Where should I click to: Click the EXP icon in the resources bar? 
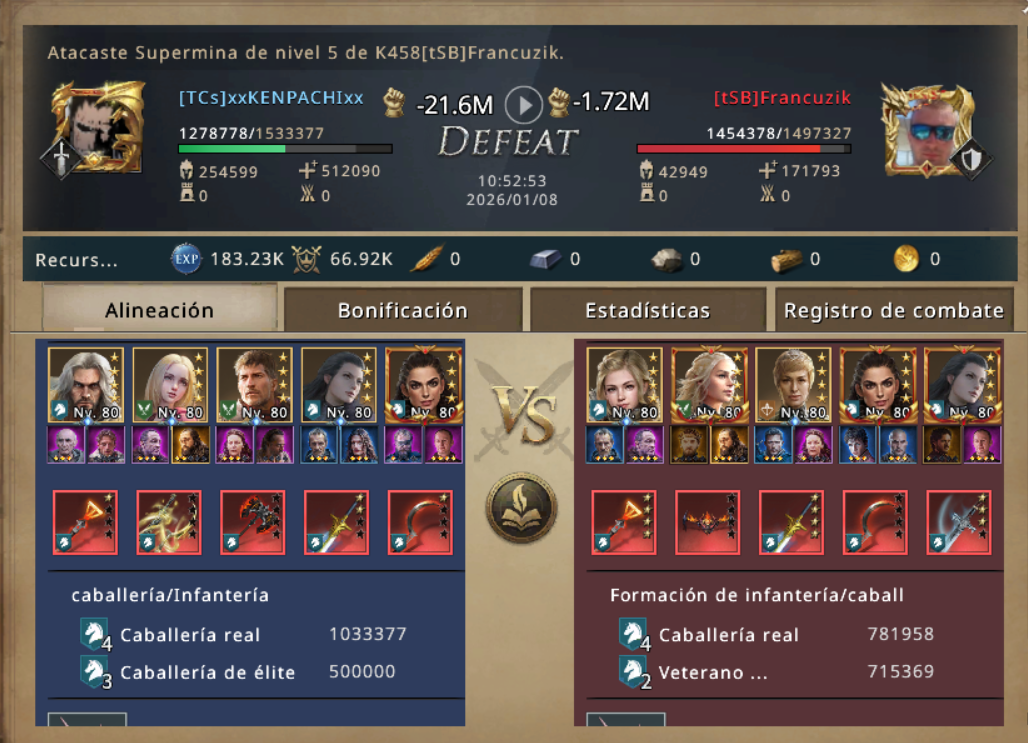click(x=186, y=259)
